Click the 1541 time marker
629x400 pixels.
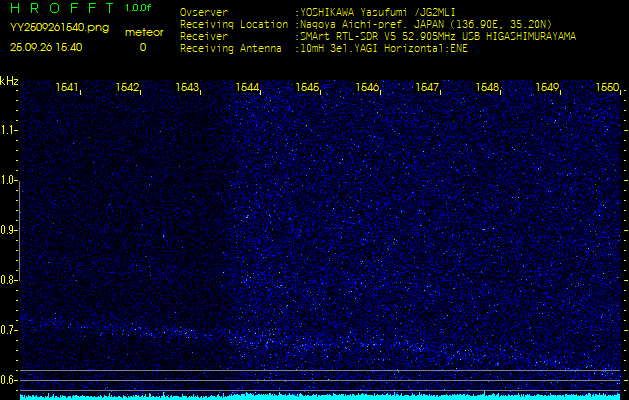(x=68, y=88)
